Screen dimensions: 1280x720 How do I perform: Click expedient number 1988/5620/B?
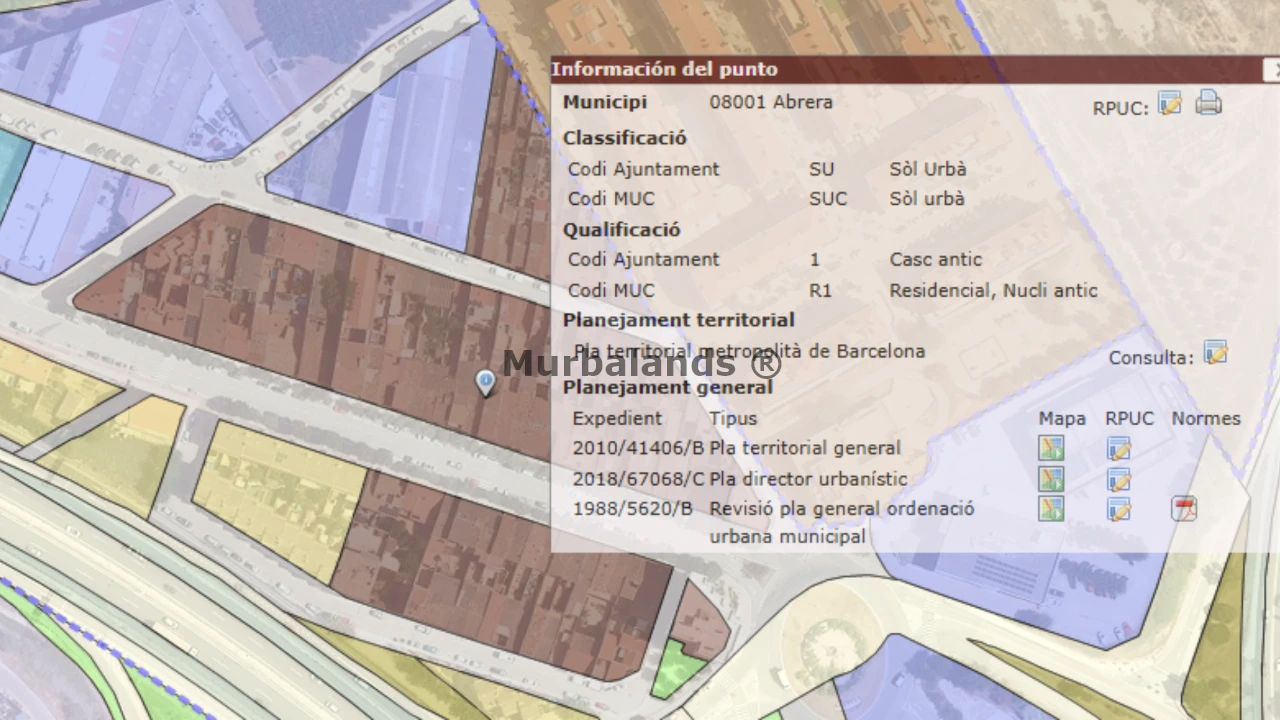[632, 509]
